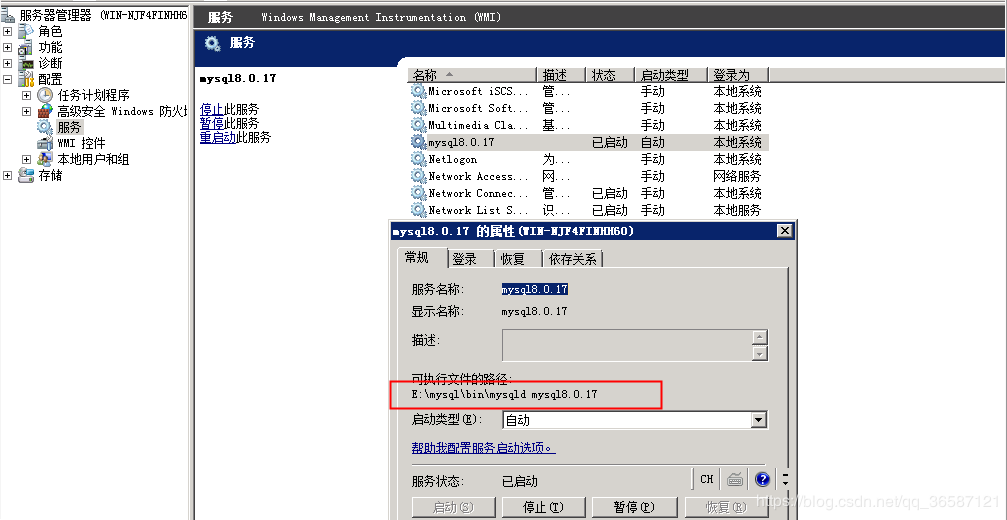The image size is (1007, 520).
Task: Sort services by 登录为 column header
Action: tap(737, 74)
